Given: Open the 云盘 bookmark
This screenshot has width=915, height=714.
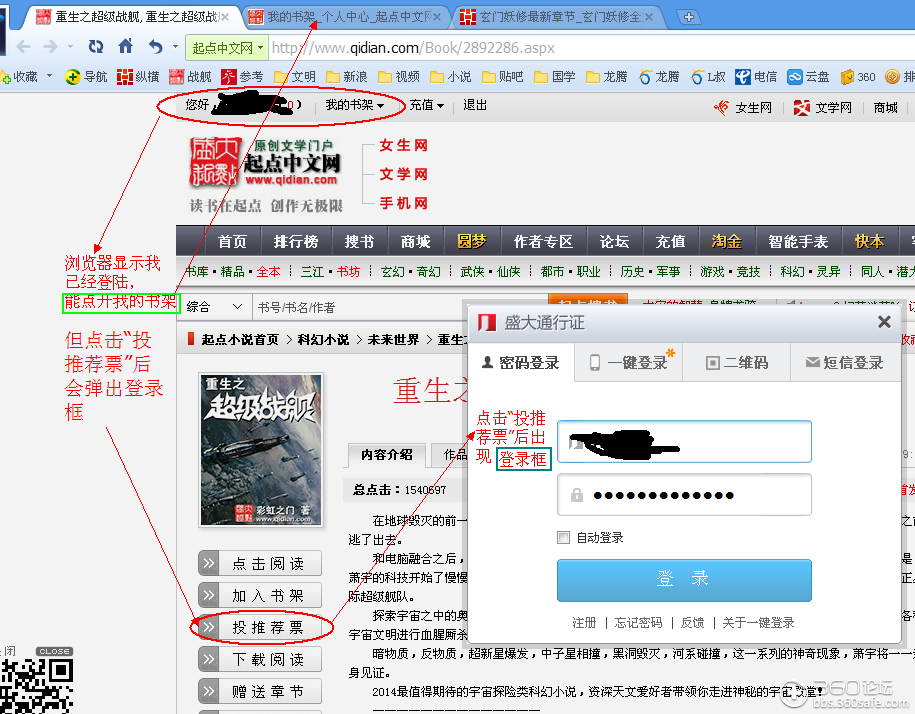Looking at the screenshot, I should (808, 76).
